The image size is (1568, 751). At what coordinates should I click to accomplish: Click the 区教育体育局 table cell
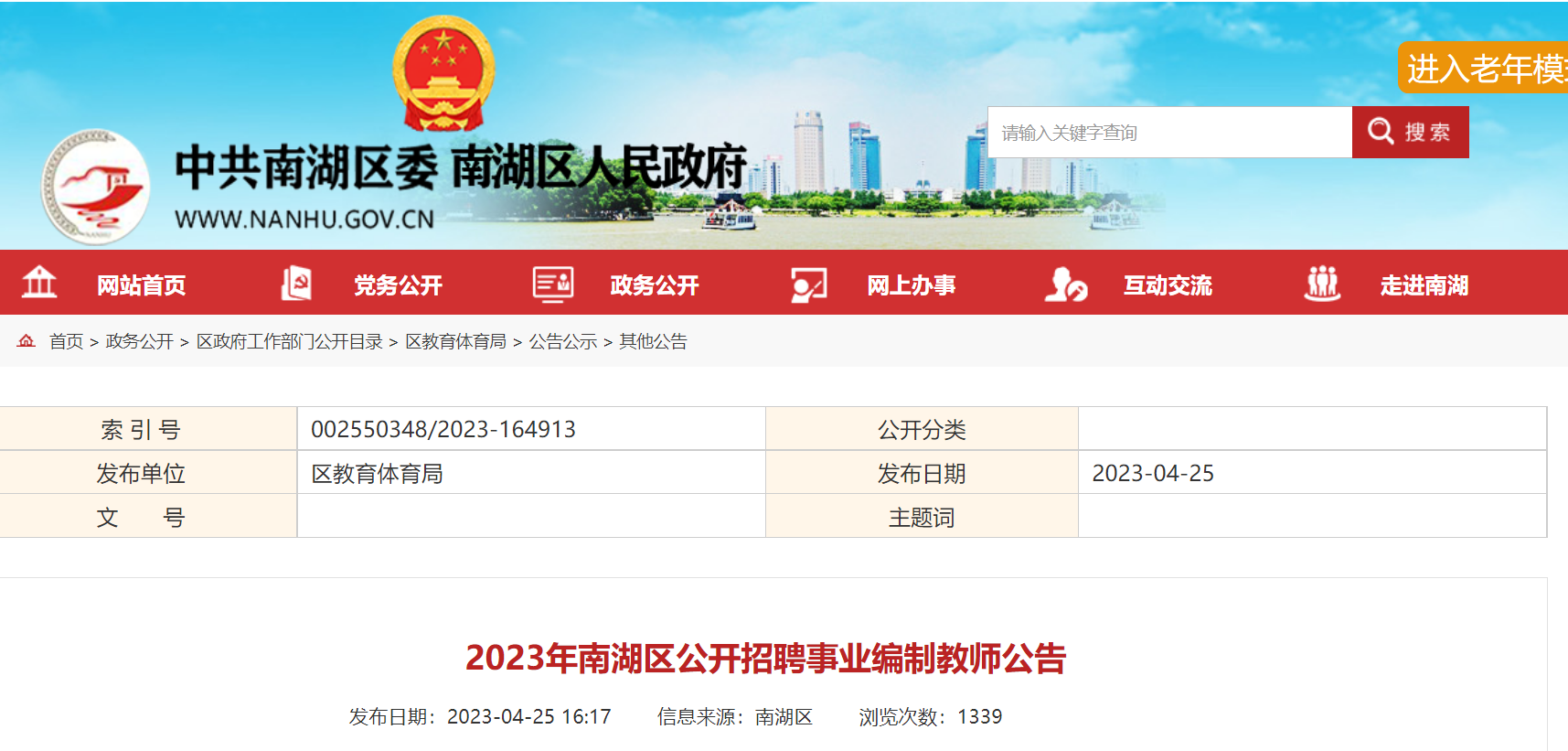[x=531, y=473]
